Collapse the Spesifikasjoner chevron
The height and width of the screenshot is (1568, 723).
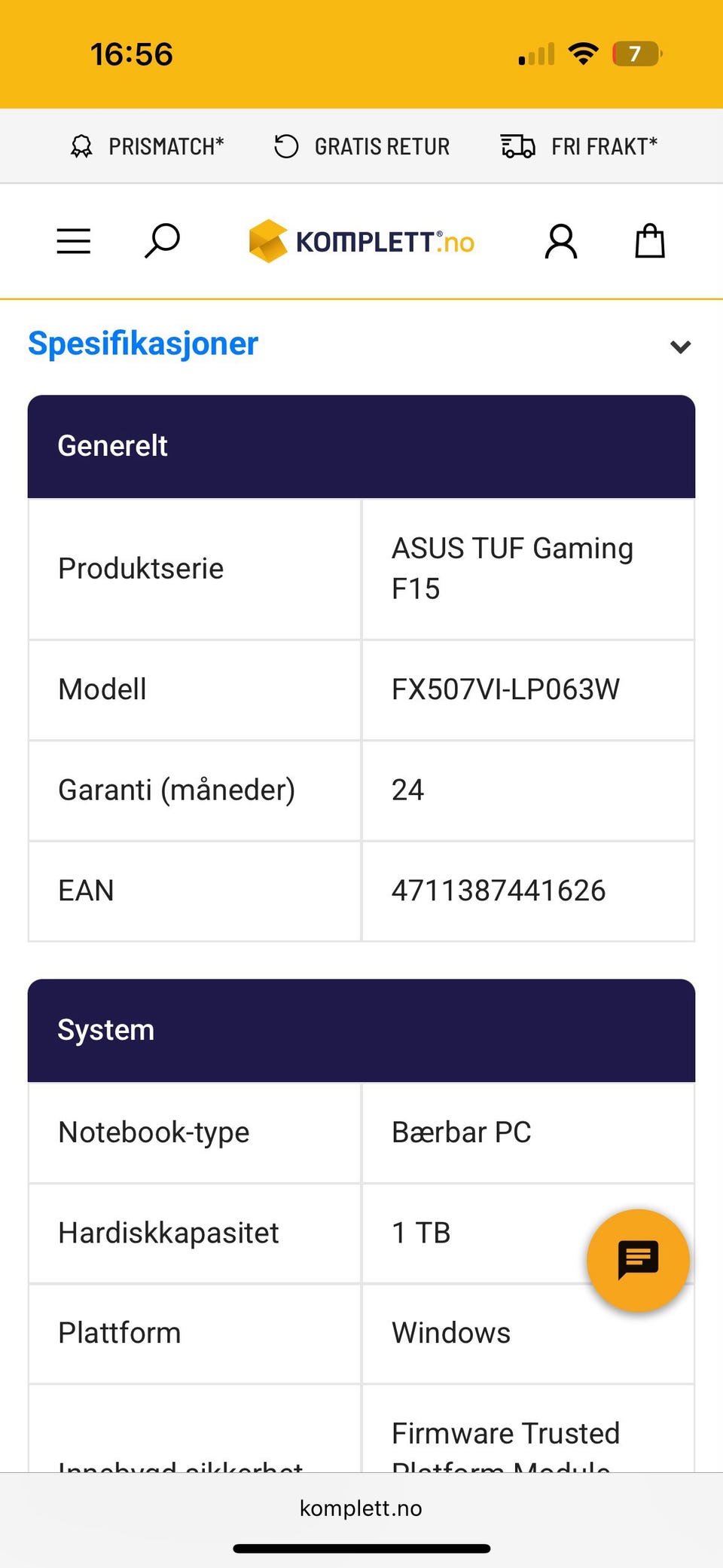(680, 347)
